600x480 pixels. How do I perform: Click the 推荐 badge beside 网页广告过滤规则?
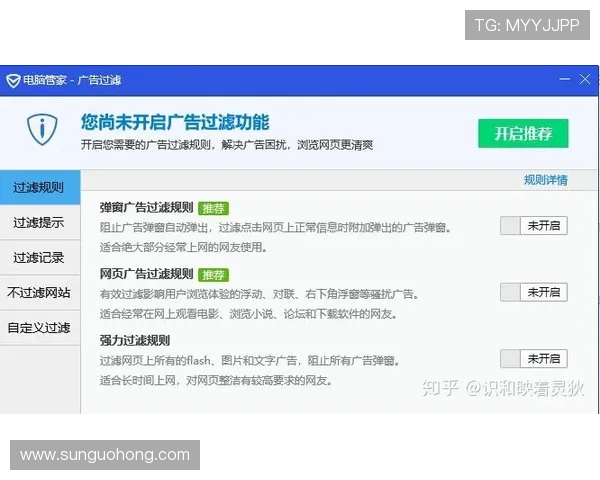[214, 275]
